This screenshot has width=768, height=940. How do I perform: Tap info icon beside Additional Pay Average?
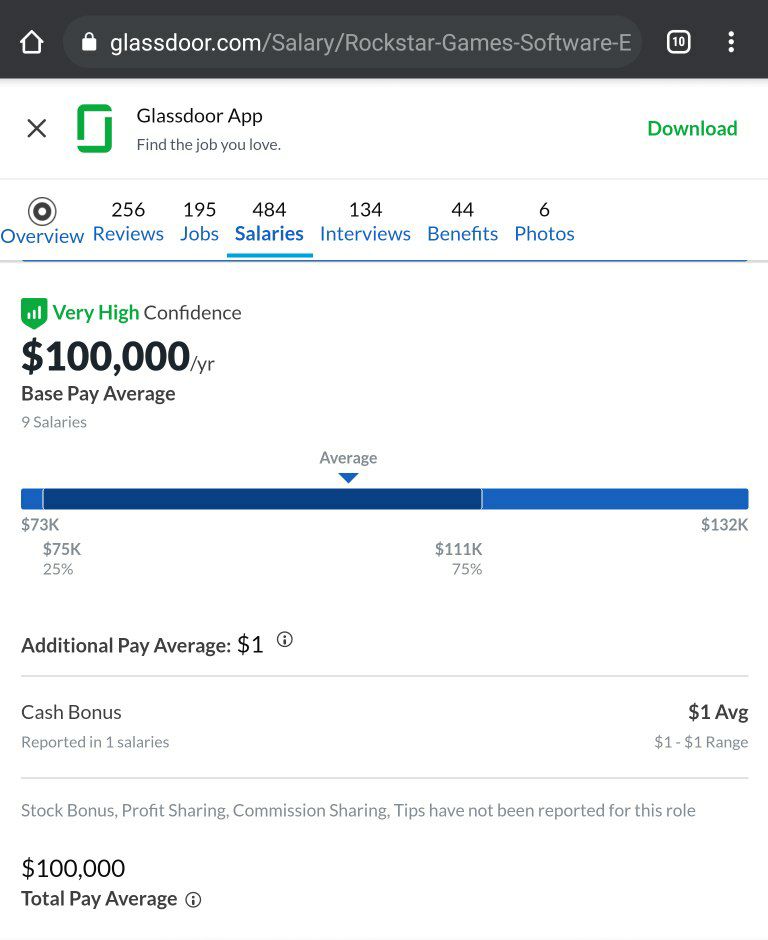(285, 640)
